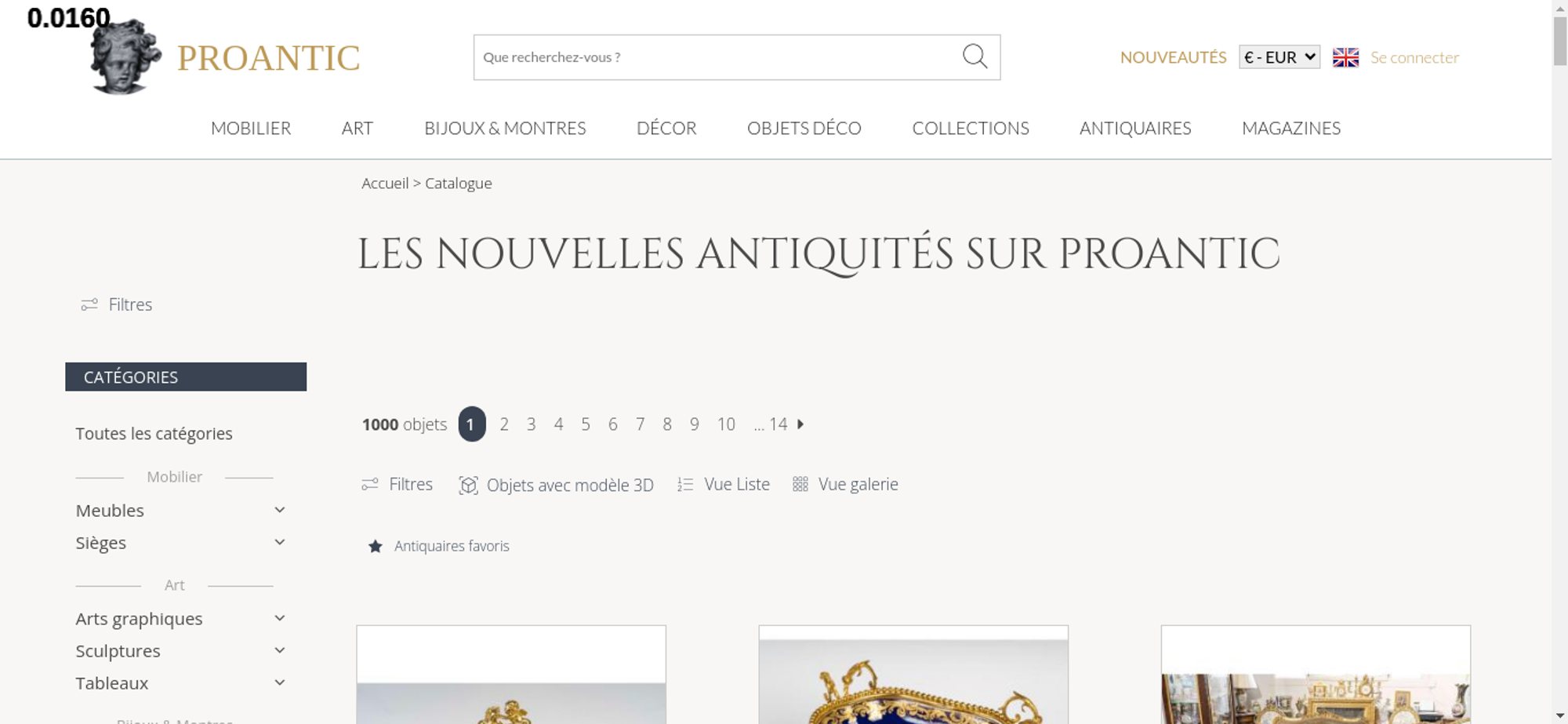Click the Antiquaires favoris star icon
Viewport: 1568px width, 724px height.
376,546
